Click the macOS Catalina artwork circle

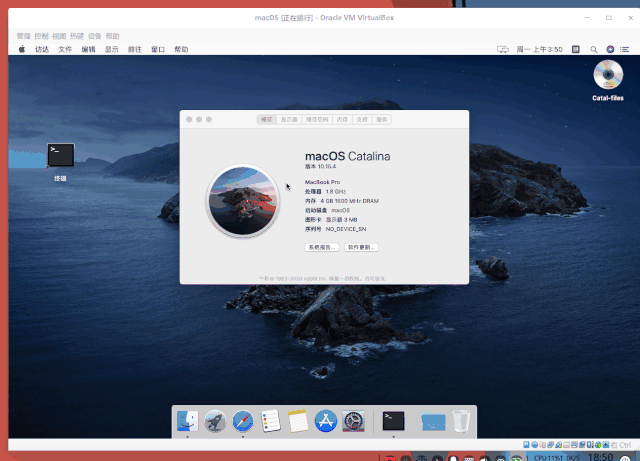[243, 201]
